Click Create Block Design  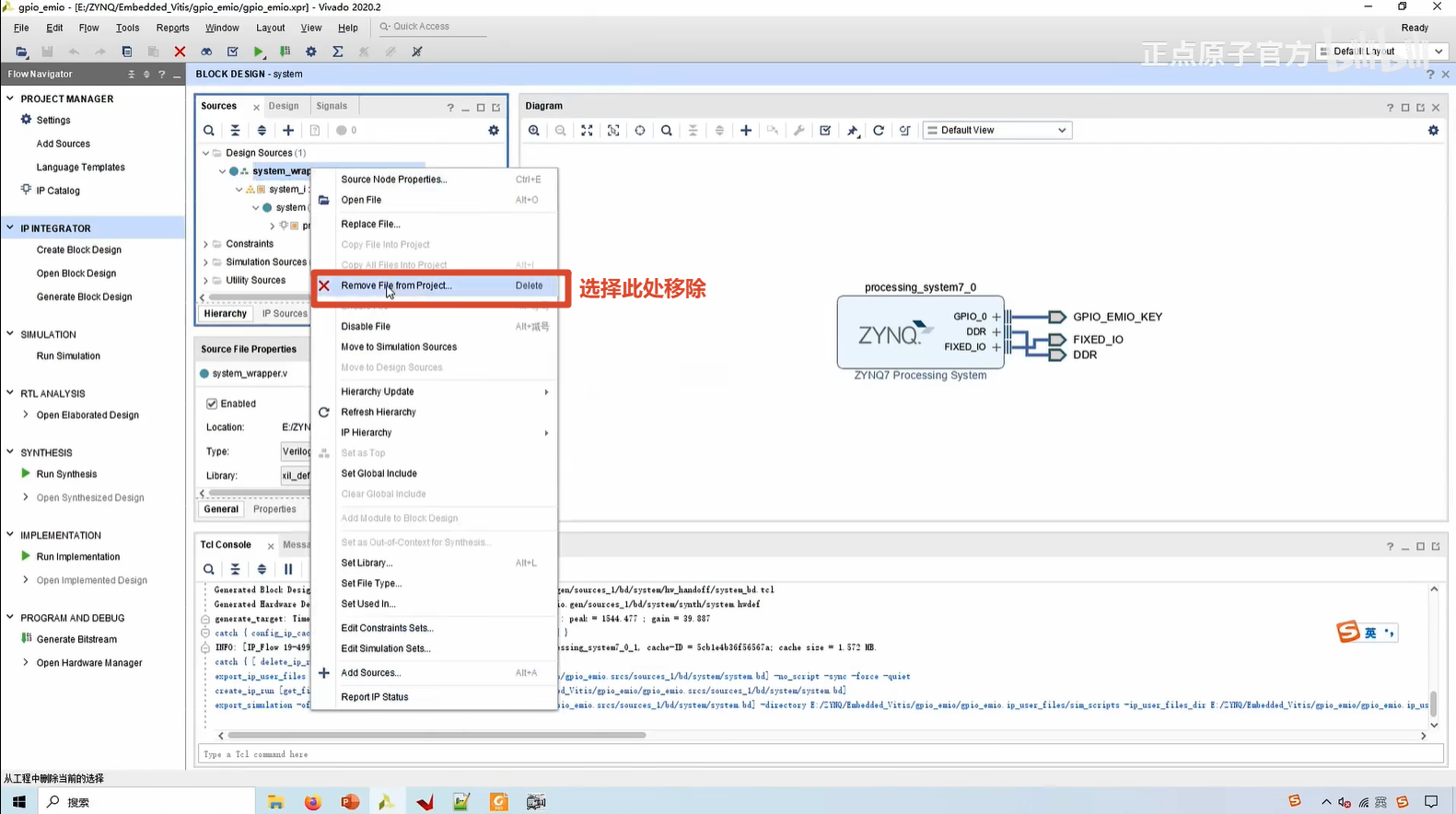tap(78, 250)
